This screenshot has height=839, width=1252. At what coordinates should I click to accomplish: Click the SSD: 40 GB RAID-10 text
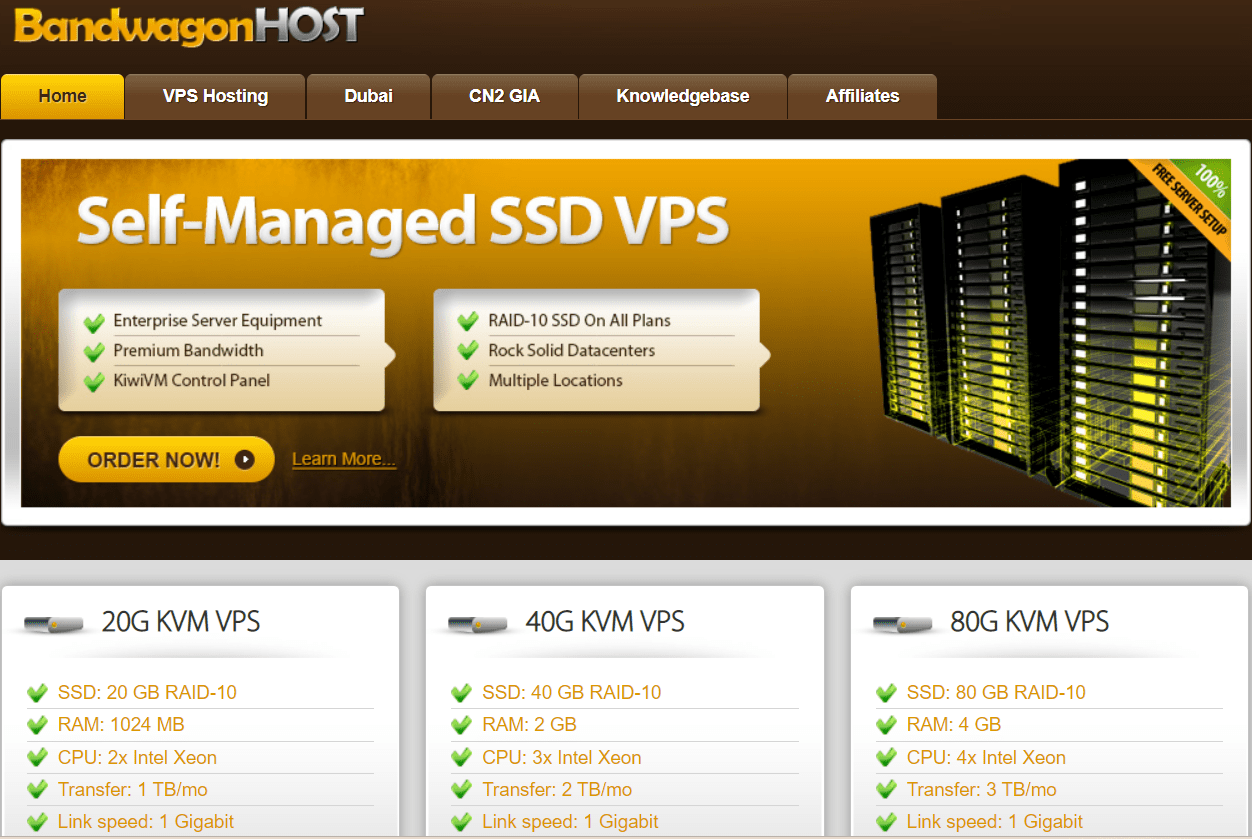572,692
